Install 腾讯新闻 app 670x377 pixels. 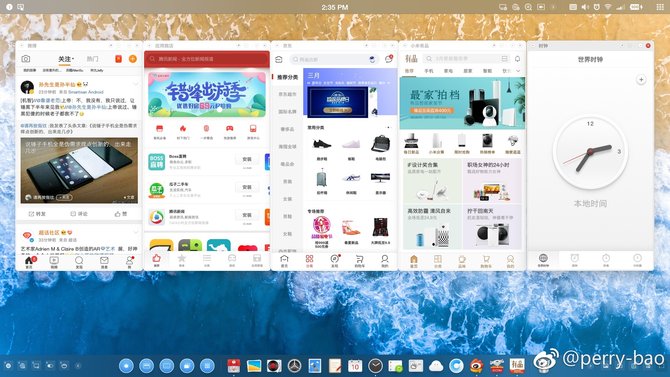point(247,215)
